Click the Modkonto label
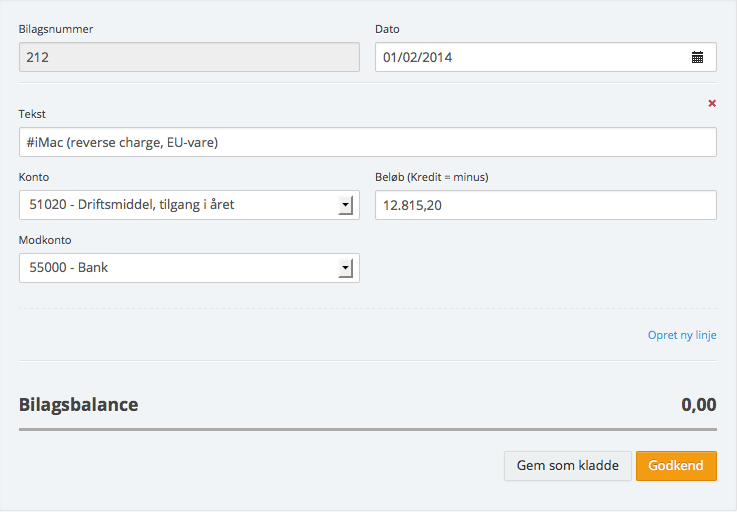 coord(45,240)
